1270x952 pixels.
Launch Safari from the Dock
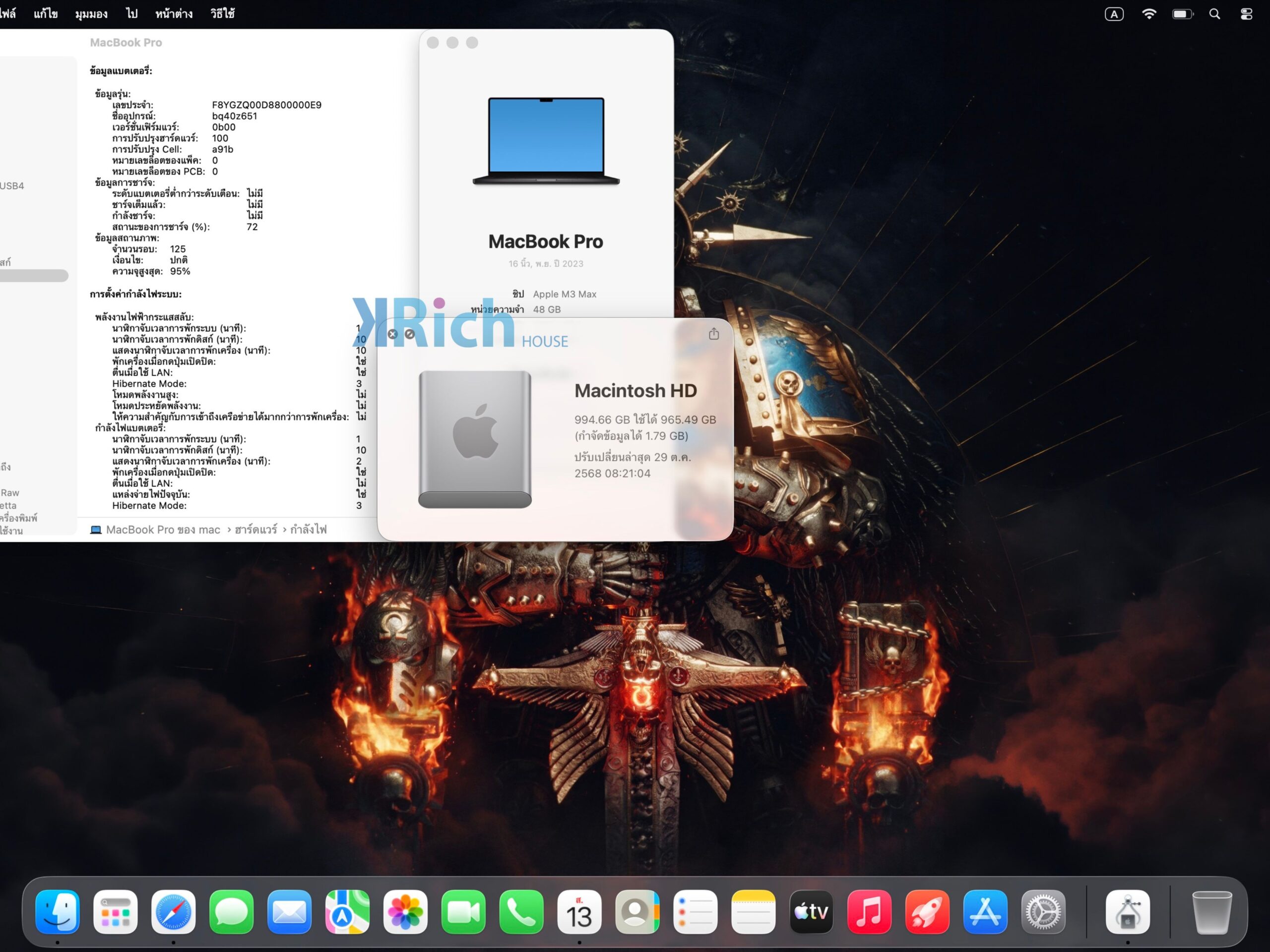coord(174,911)
